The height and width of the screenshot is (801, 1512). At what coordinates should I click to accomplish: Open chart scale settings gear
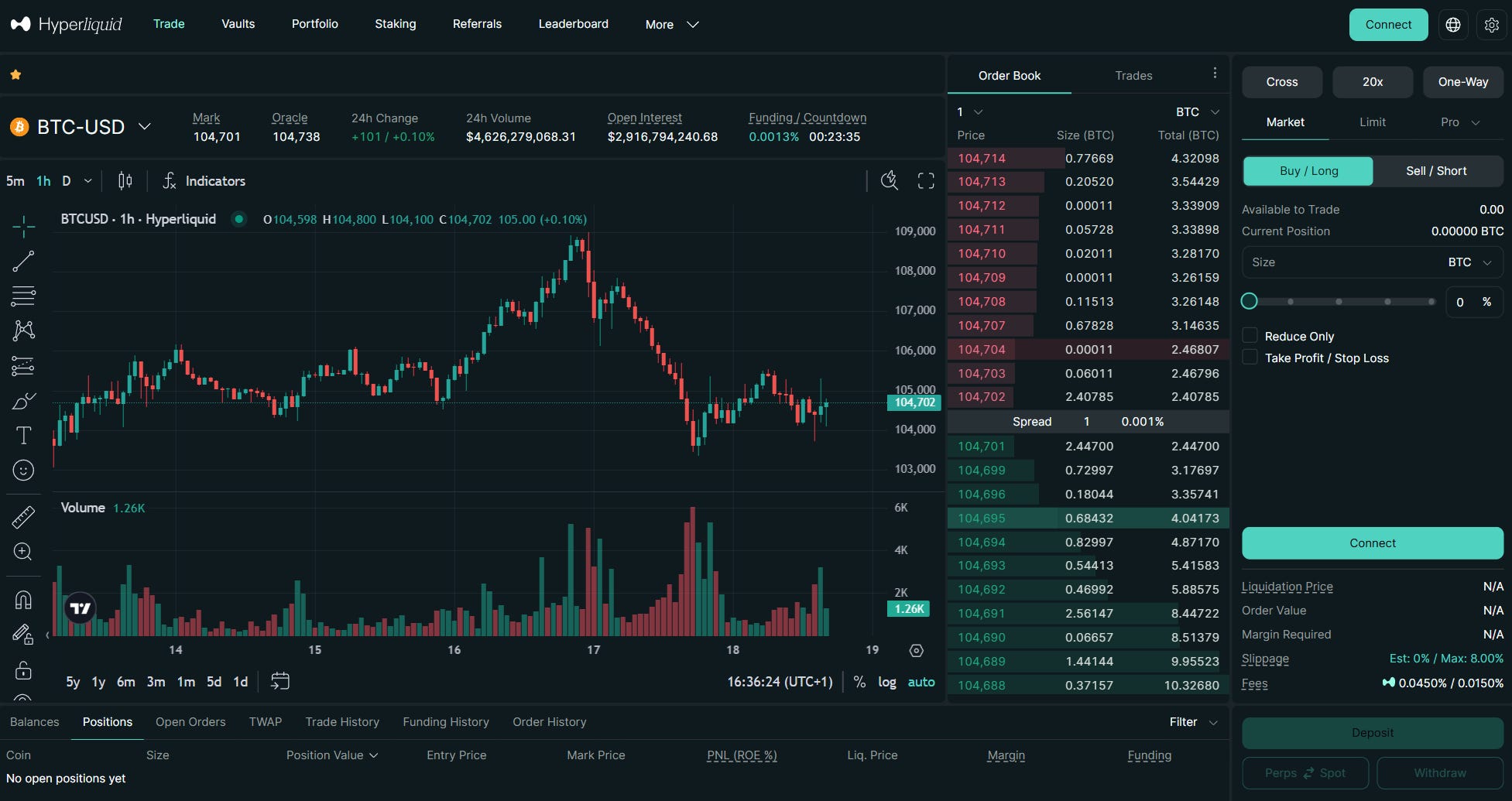click(917, 651)
